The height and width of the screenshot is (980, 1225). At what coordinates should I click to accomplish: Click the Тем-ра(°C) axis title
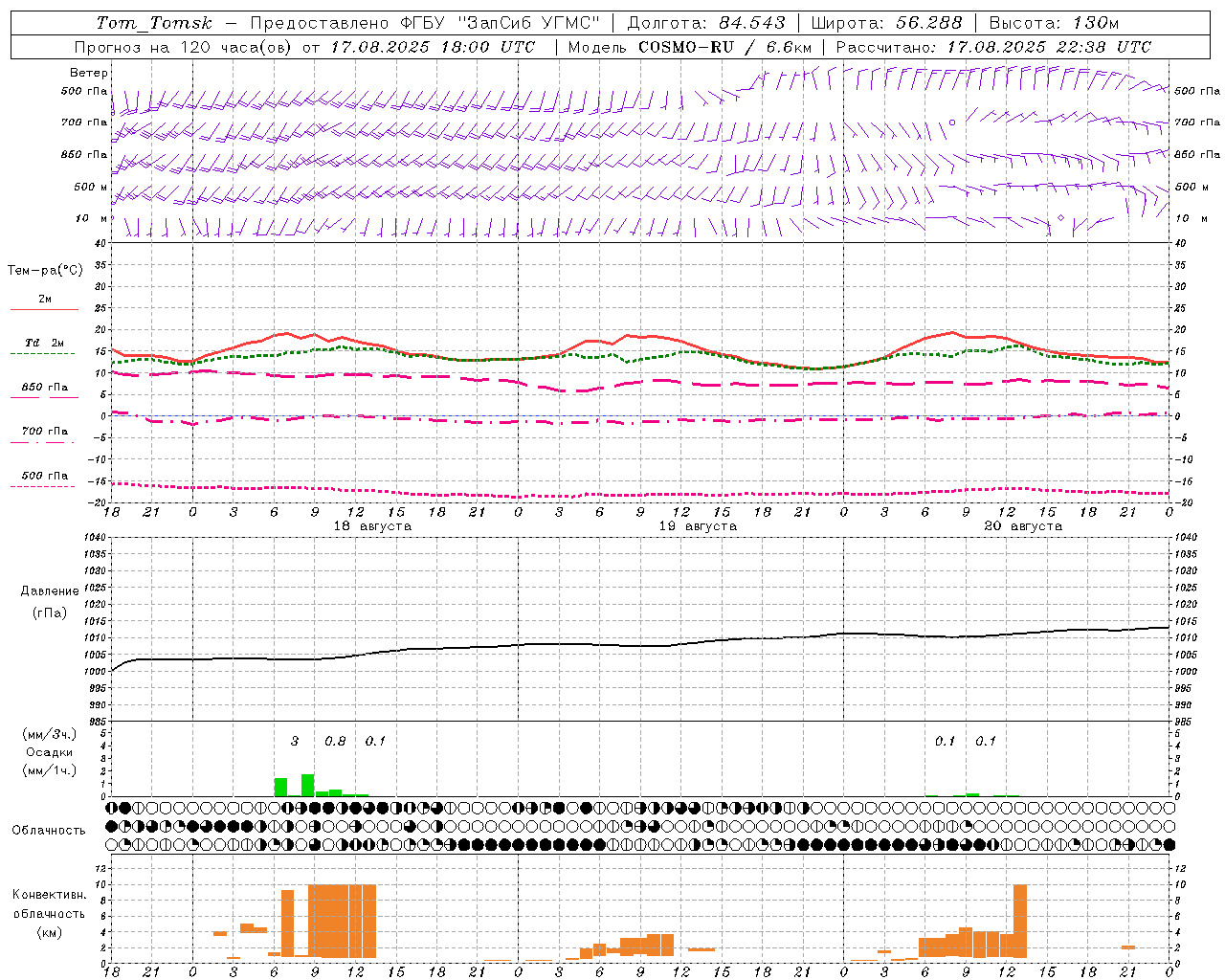(x=45, y=271)
